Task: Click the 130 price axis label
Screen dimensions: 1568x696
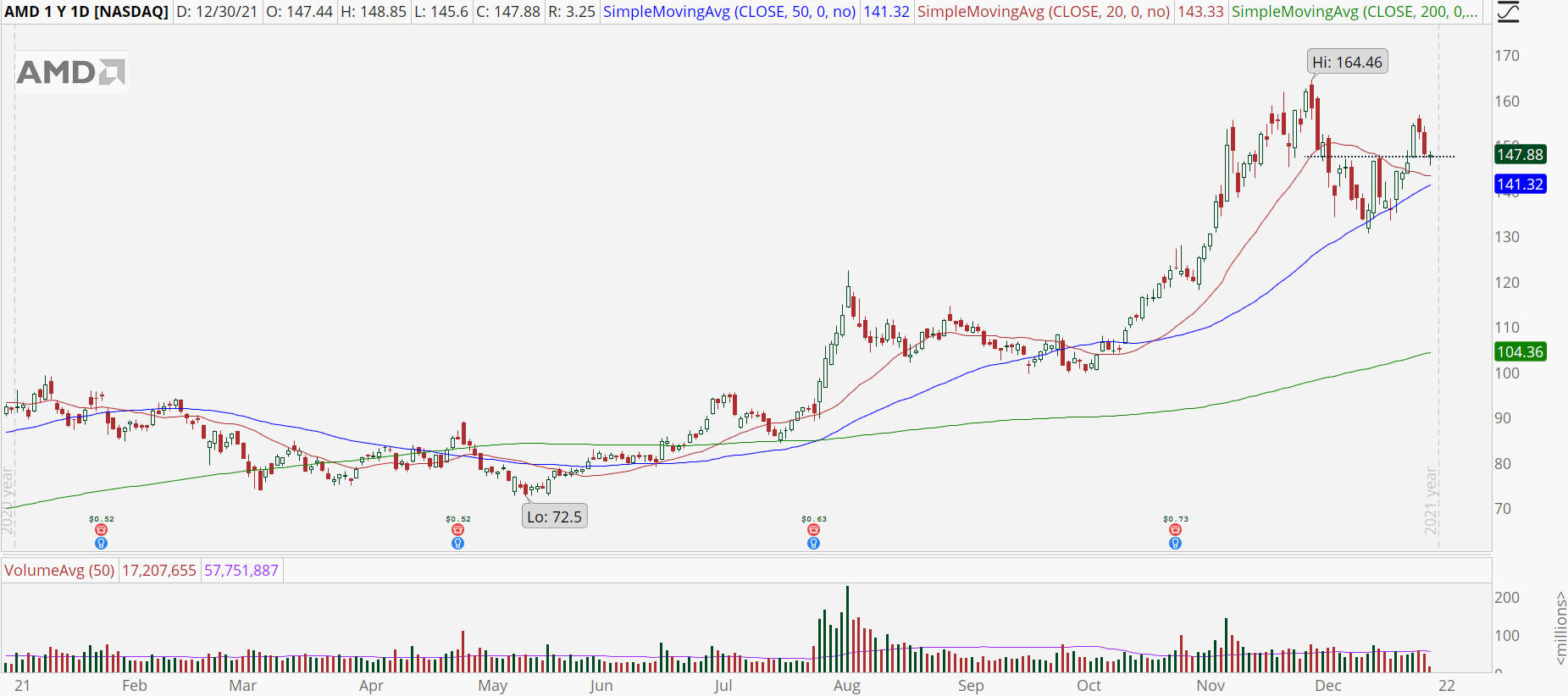Action: 1507,237
